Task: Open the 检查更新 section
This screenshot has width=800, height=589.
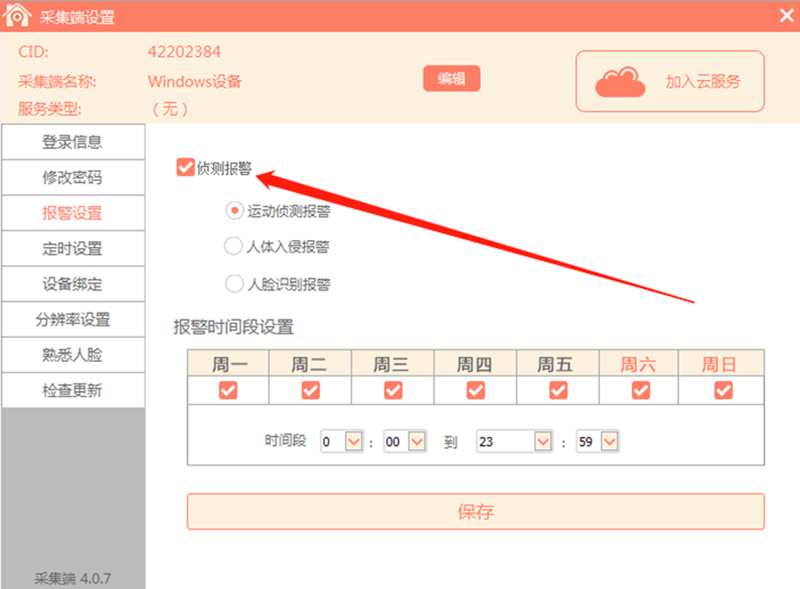Action: coord(72,390)
